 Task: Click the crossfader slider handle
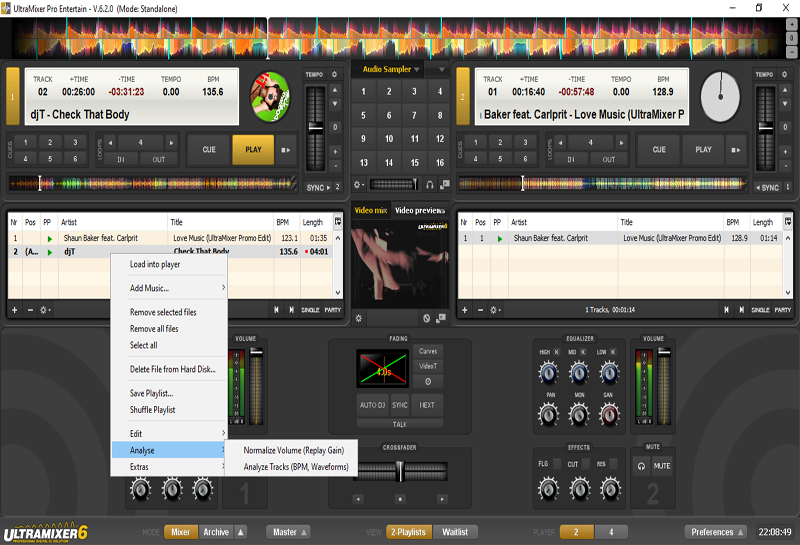click(400, 471)
